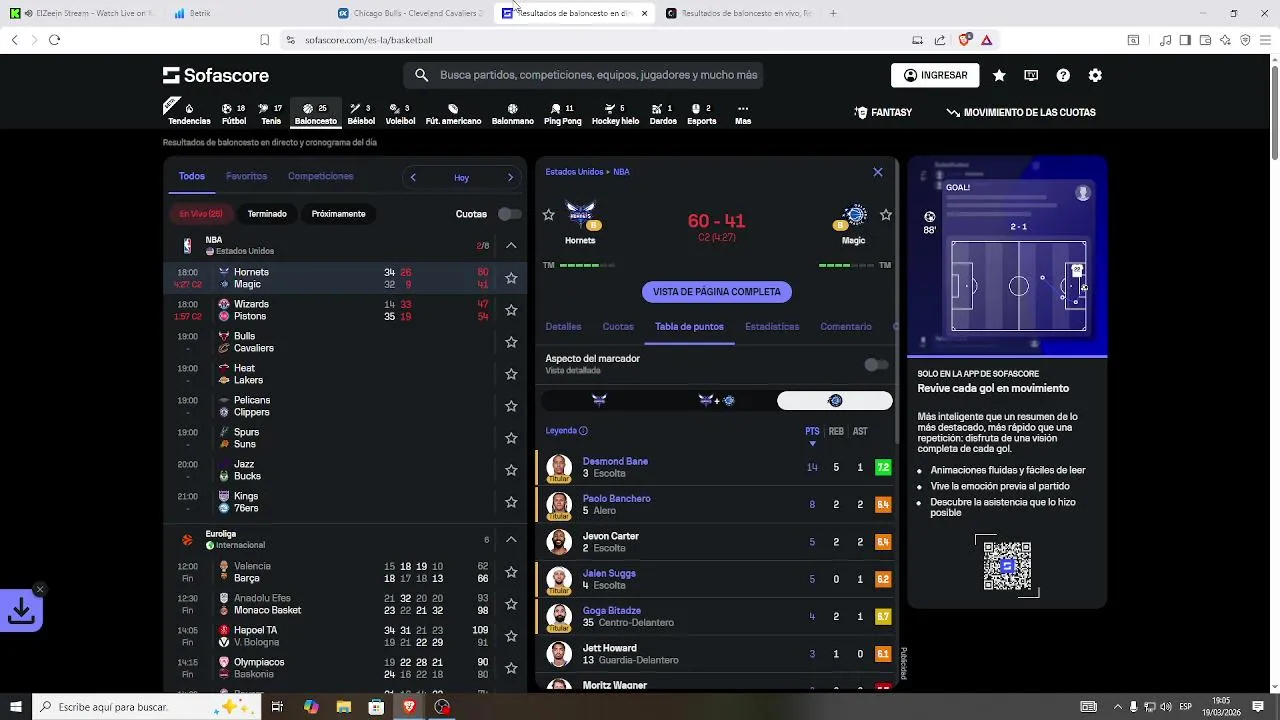Select Terminado filter chip
Image resolution: width=1280 pixels, height=720 pixels.
267,214
